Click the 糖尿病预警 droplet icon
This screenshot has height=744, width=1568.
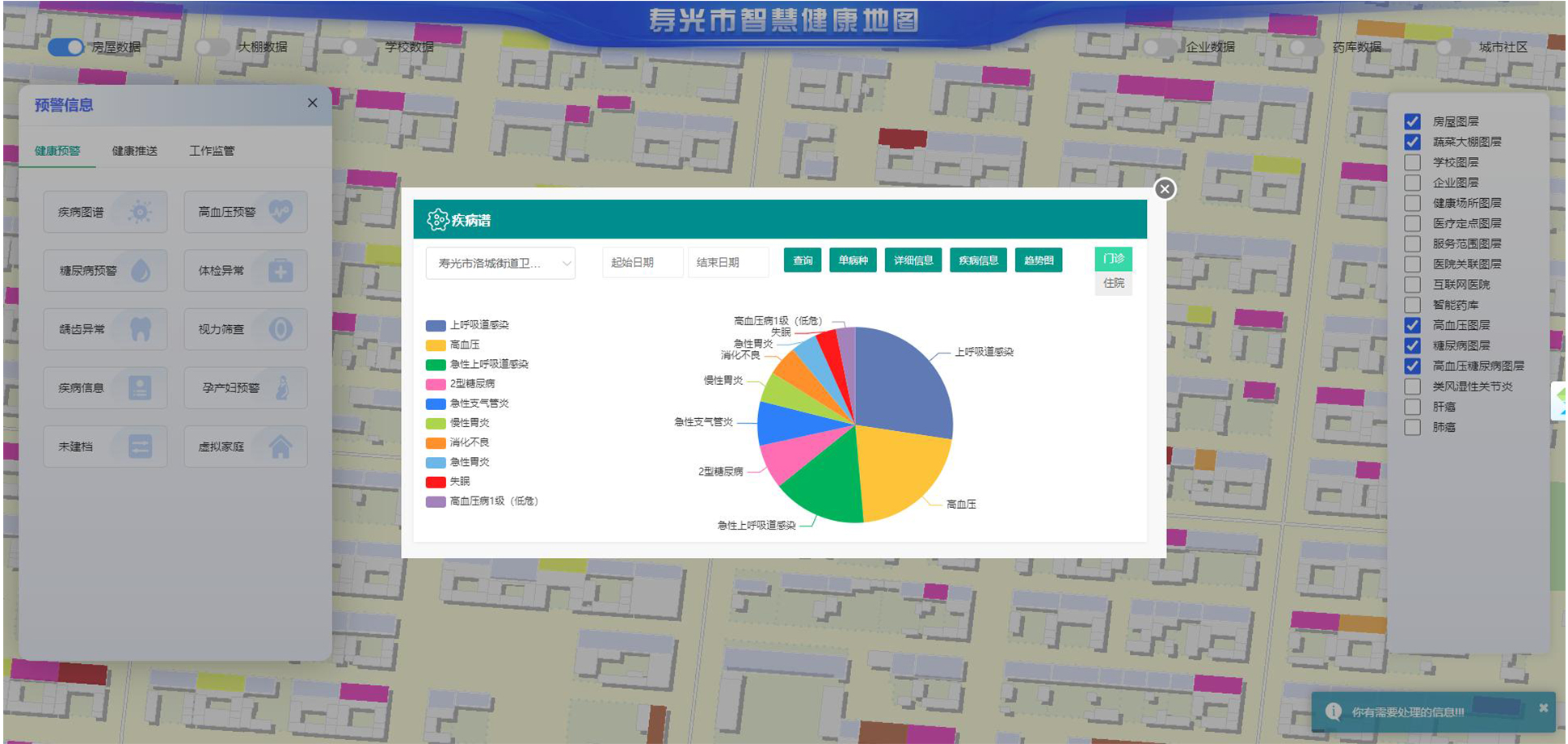pyautogui.click(x=140, y=271)
